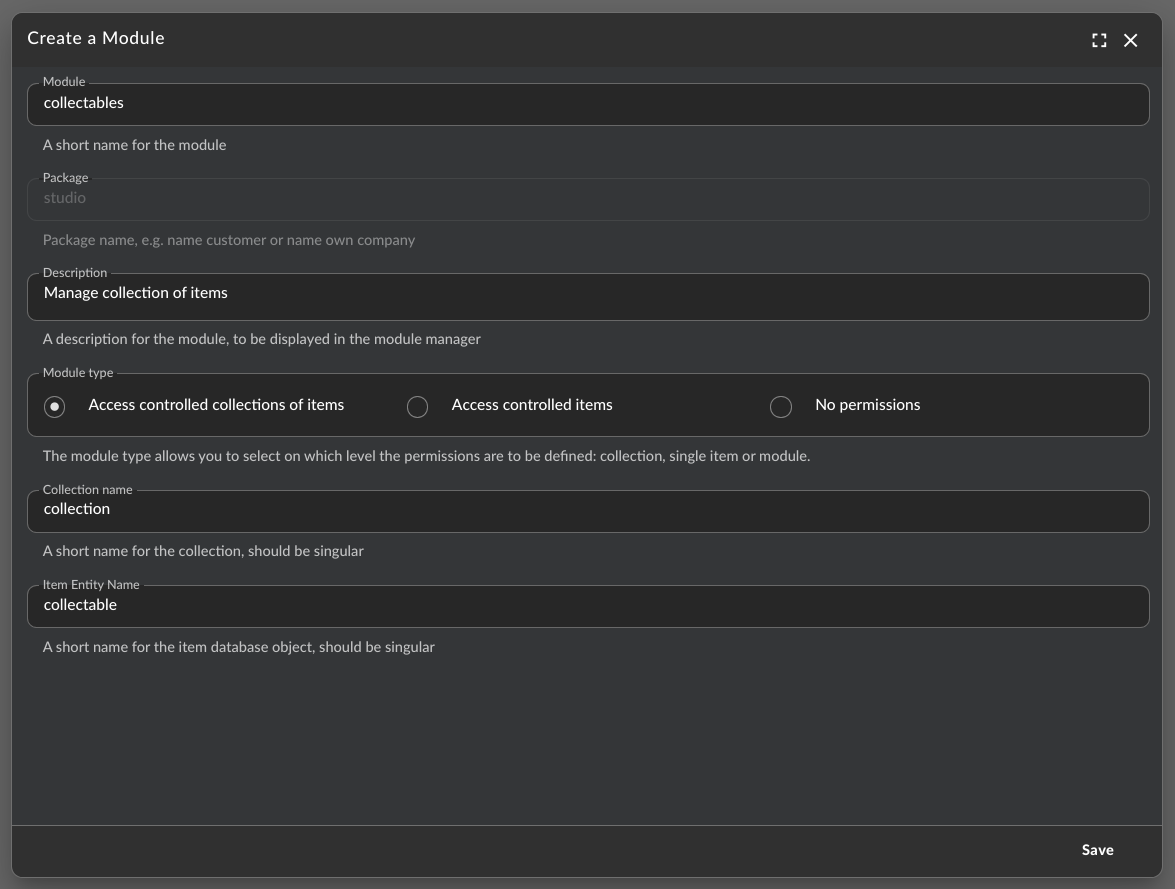Screen dimensions: 1175x889
Task: Click the Module type group label
Action: 78,373
